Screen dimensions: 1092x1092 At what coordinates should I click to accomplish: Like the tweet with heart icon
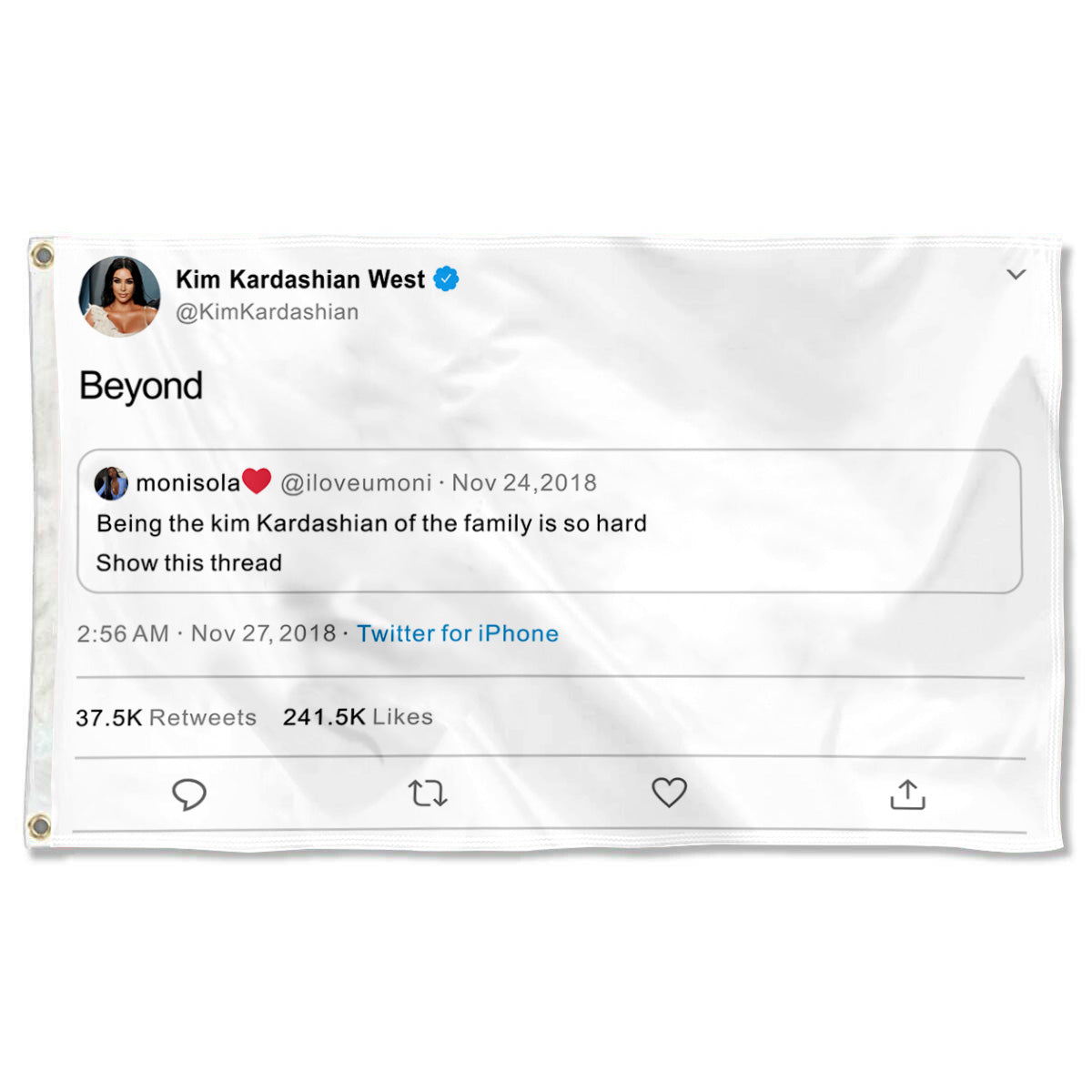tap(669, 793)
